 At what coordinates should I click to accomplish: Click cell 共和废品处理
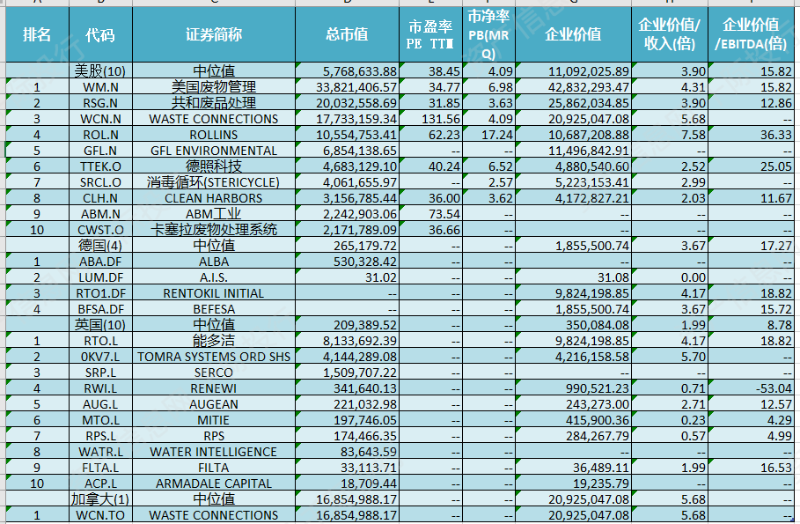click(214, 103)
